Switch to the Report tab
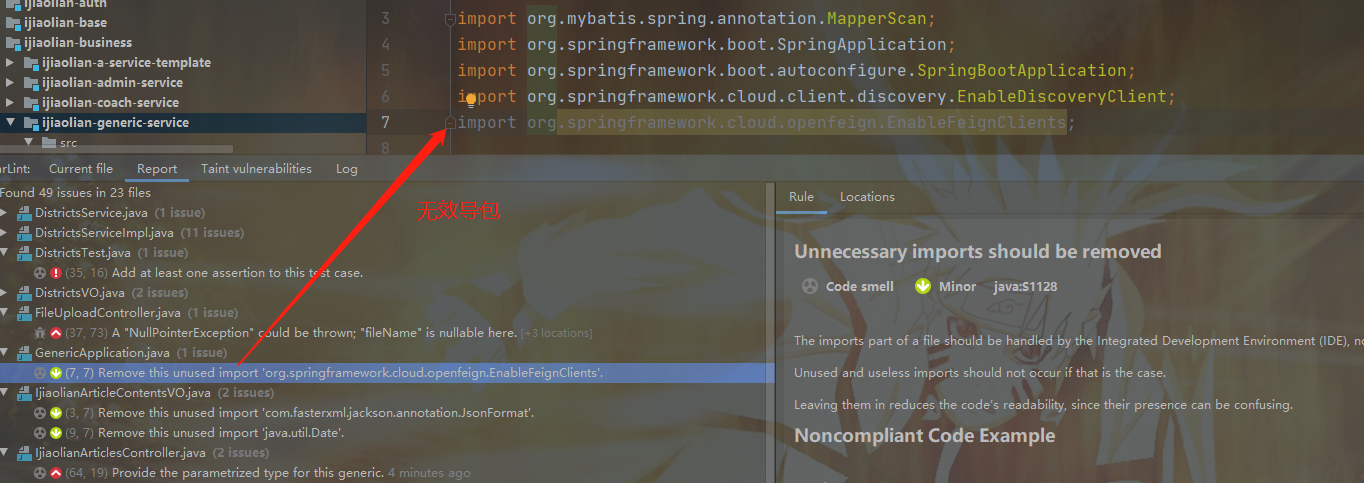Viewport: 1364px width, 483px height. [x=157, y=169]
